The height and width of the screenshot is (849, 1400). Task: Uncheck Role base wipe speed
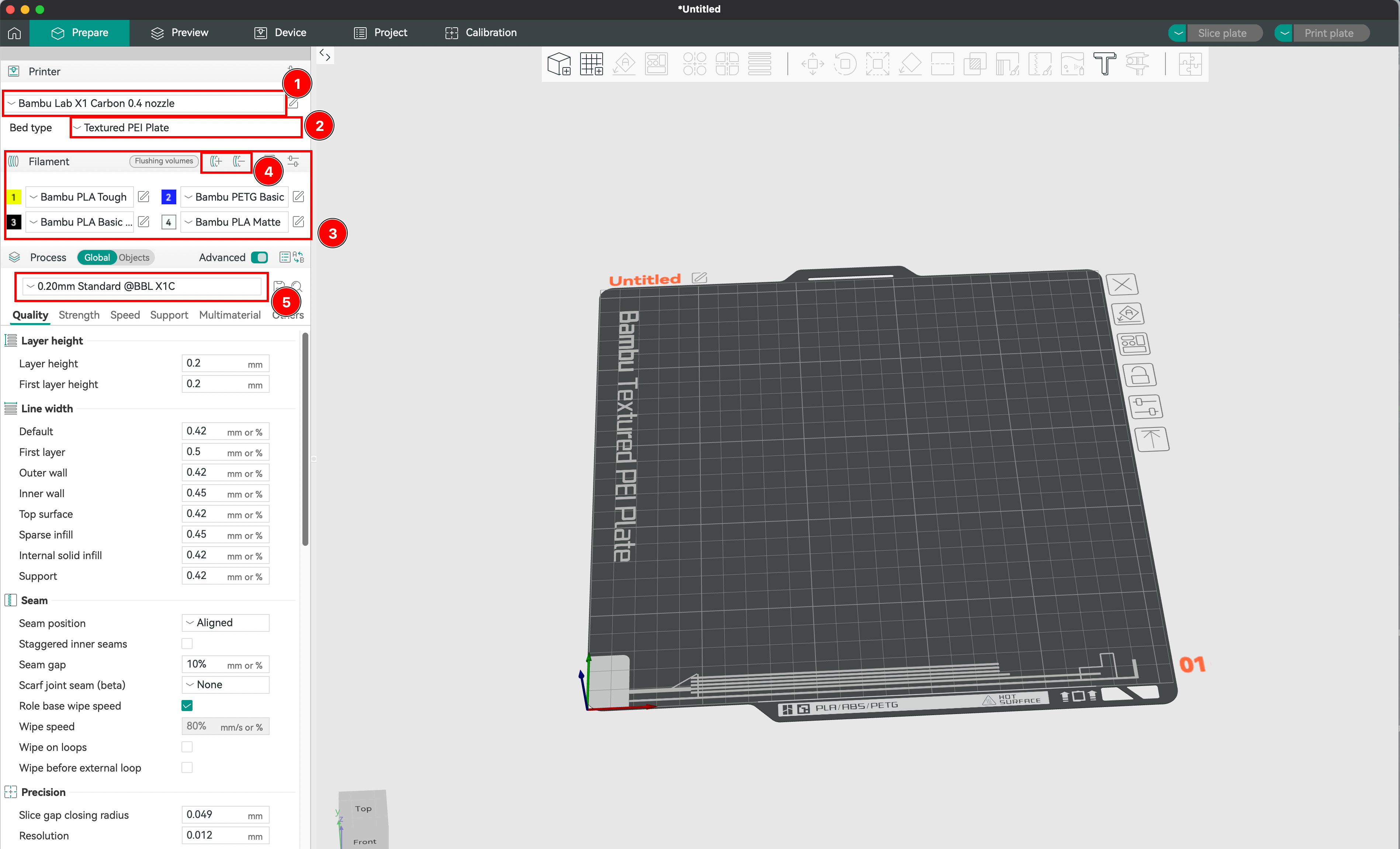pos(187,705)
